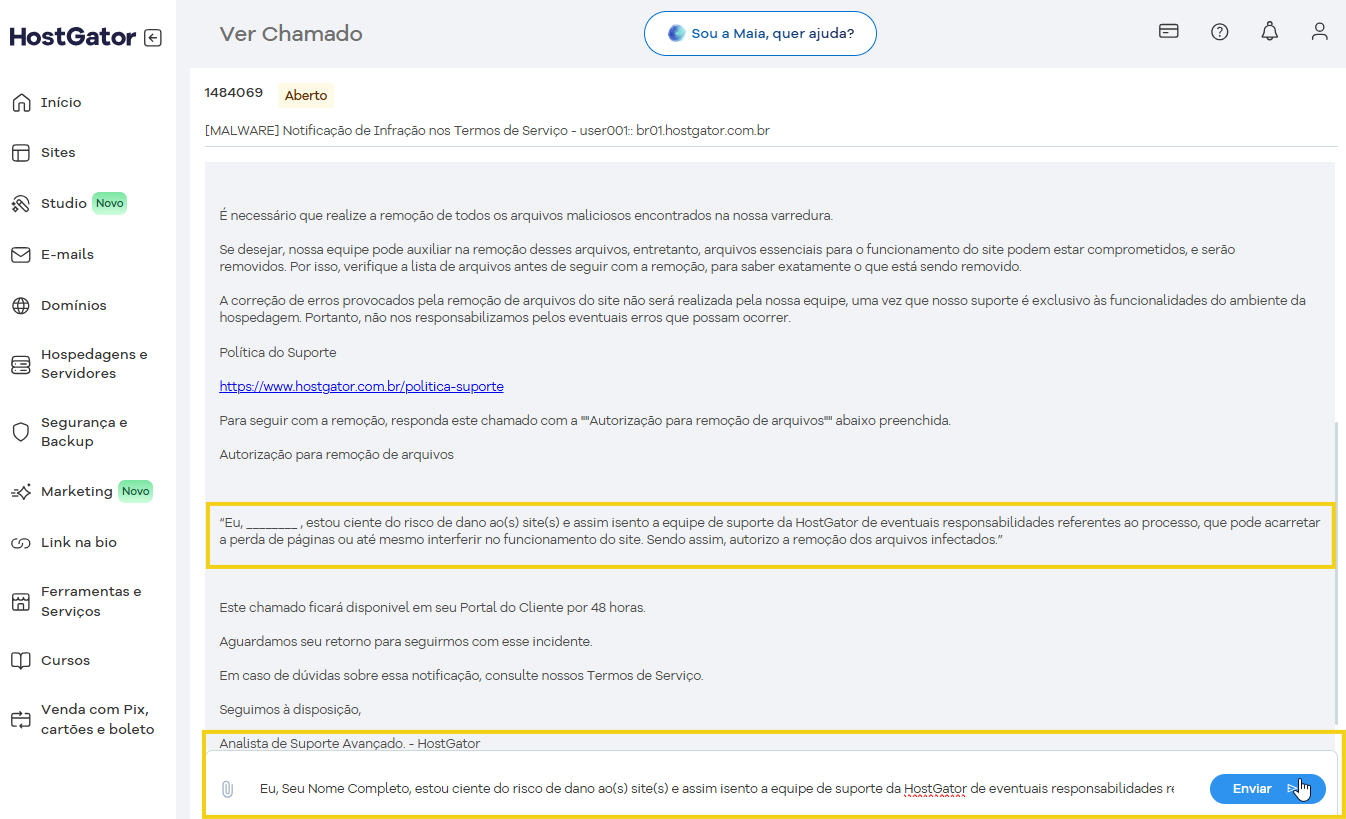Click 'Analista de Suporte Avançado. - HostGator' signature

pyautogui.click(x=350, y=744)
